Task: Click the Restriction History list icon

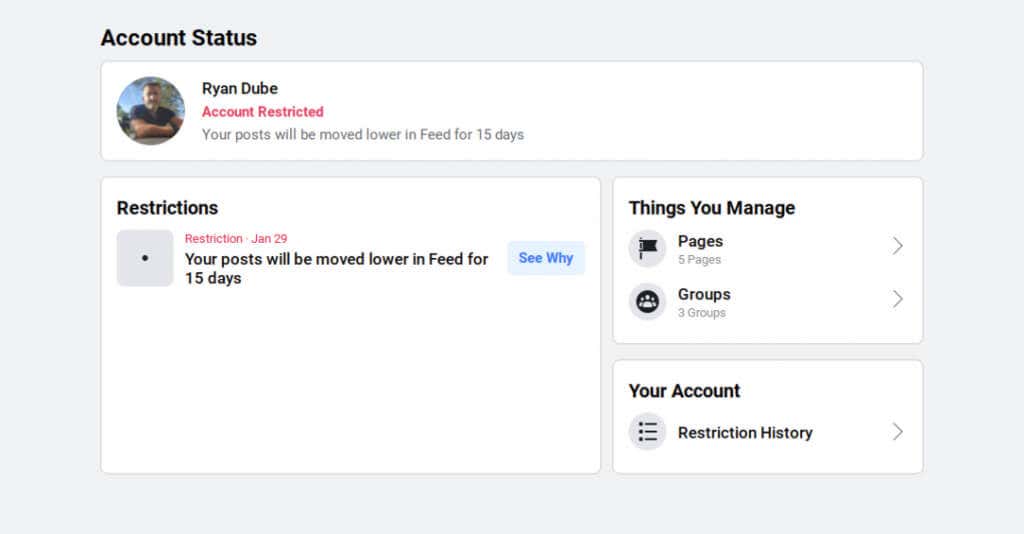Action: click(x=647, y=432)
